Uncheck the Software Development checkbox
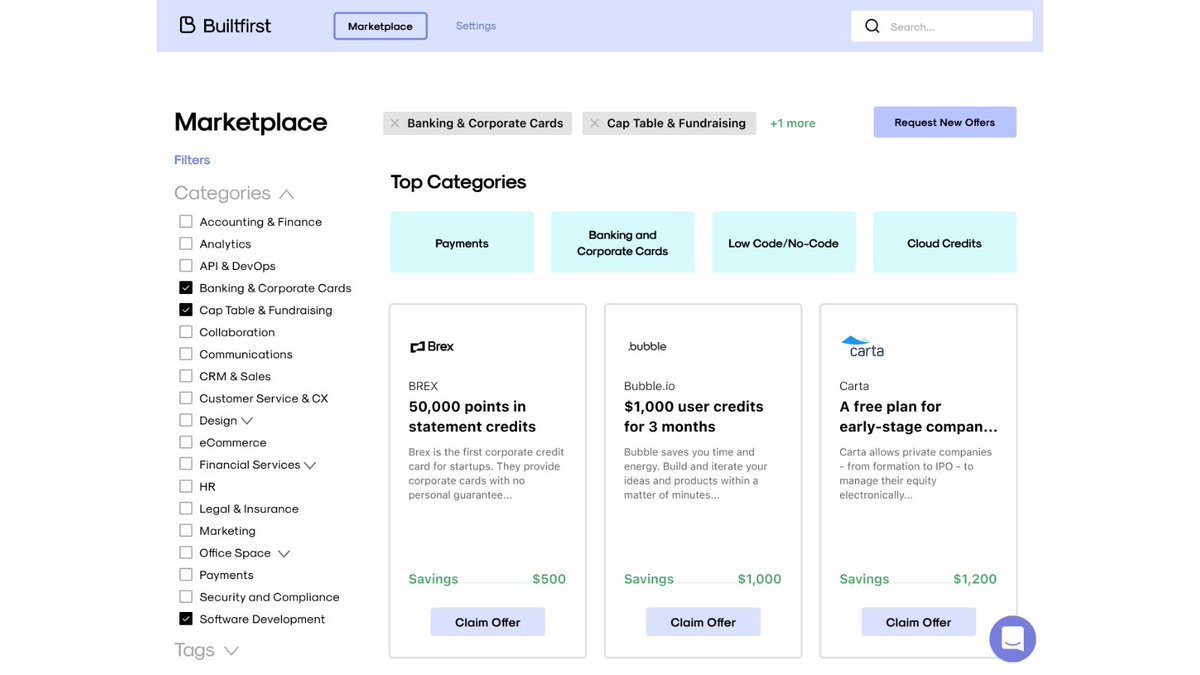Viewport: 1200px width, 675px height. 185,618
